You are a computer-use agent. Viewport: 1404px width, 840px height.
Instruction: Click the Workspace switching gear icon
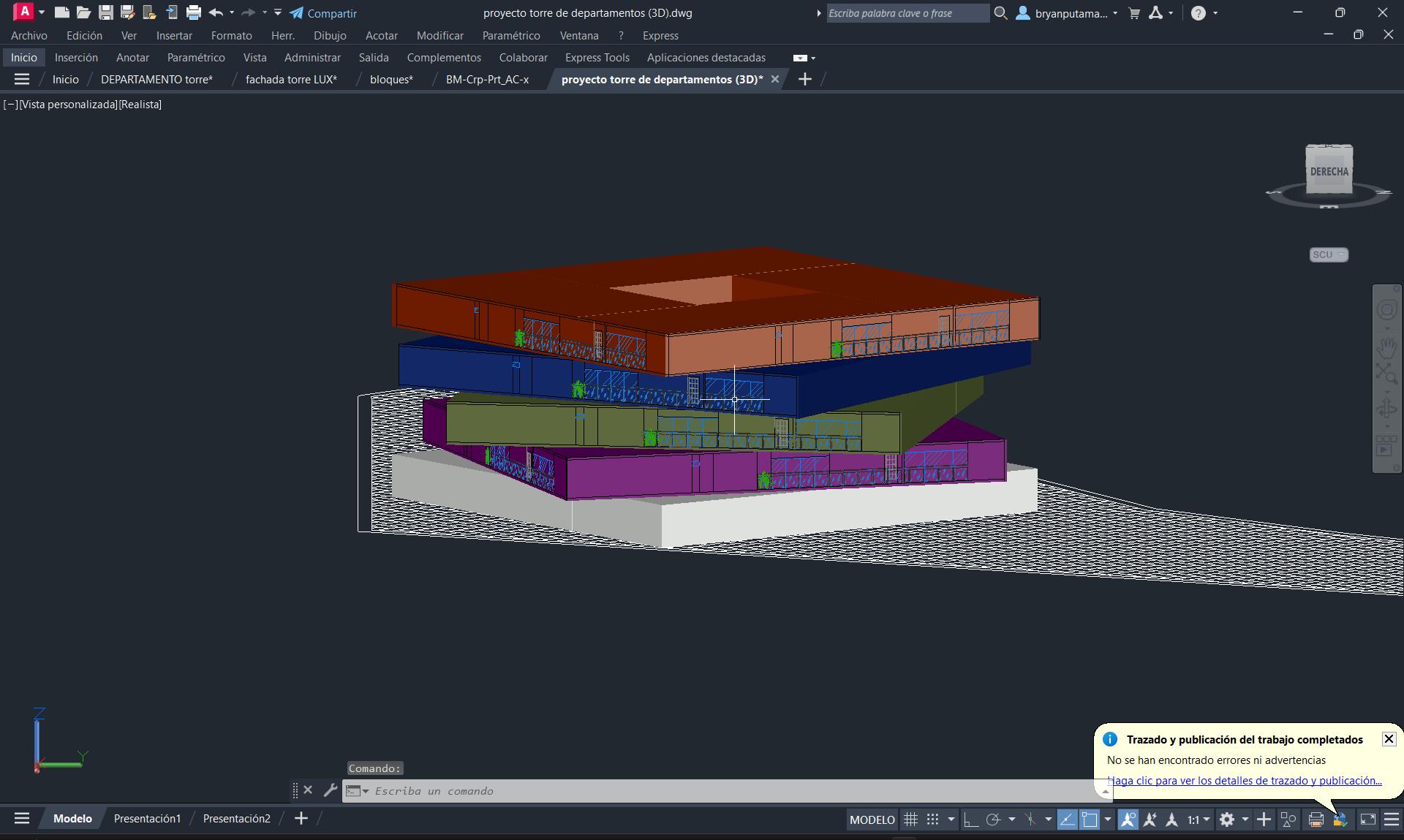click(1227, 820)
